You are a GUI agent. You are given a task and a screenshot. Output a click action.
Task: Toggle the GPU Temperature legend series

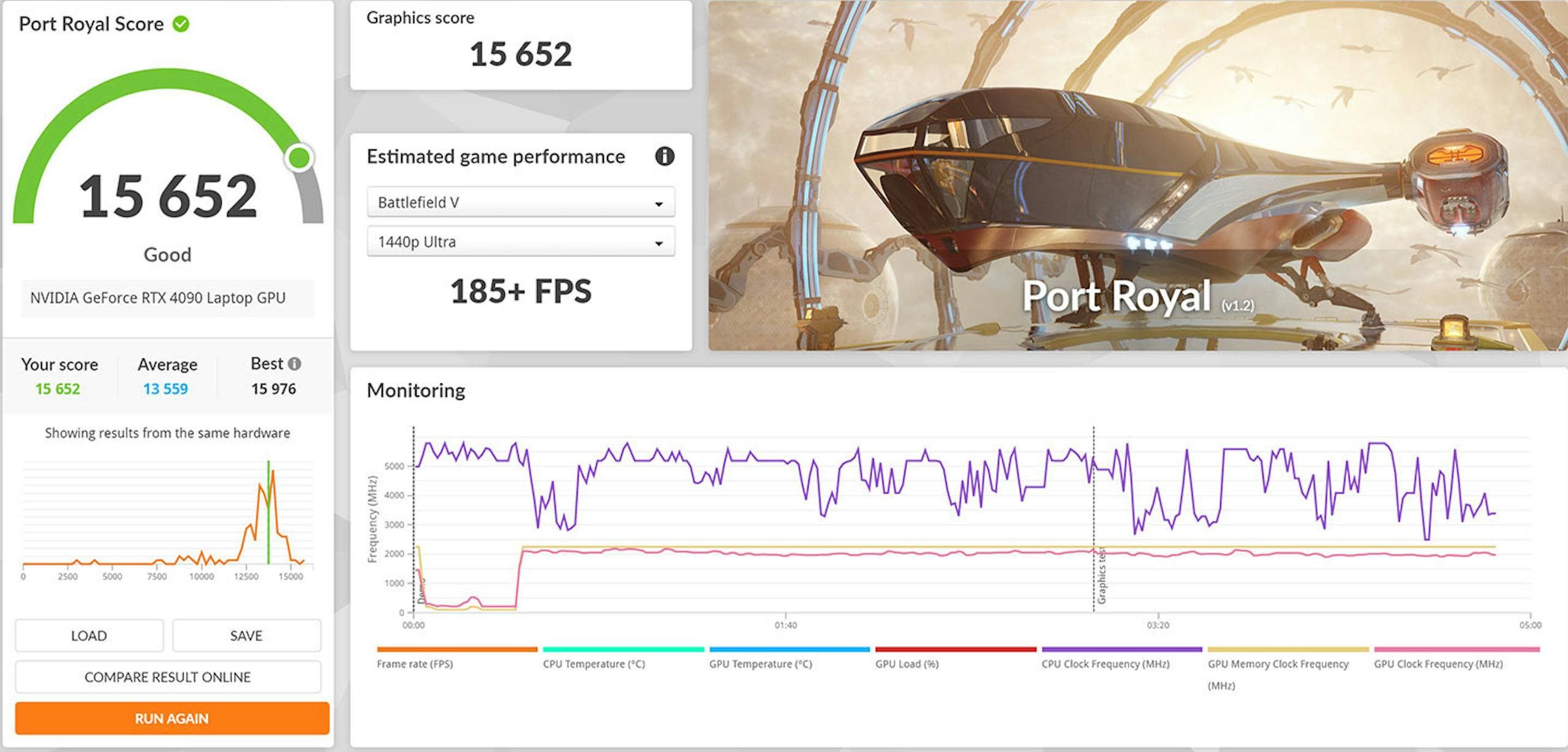[760, 664]
